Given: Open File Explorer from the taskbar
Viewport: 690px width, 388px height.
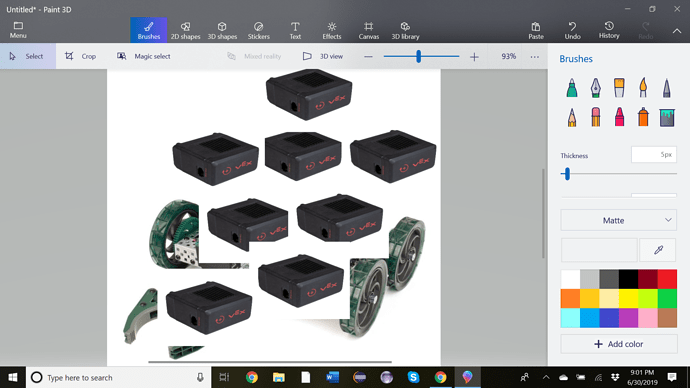Looking at the screenshot, I should pyautogui.click(x=279, y=377).
